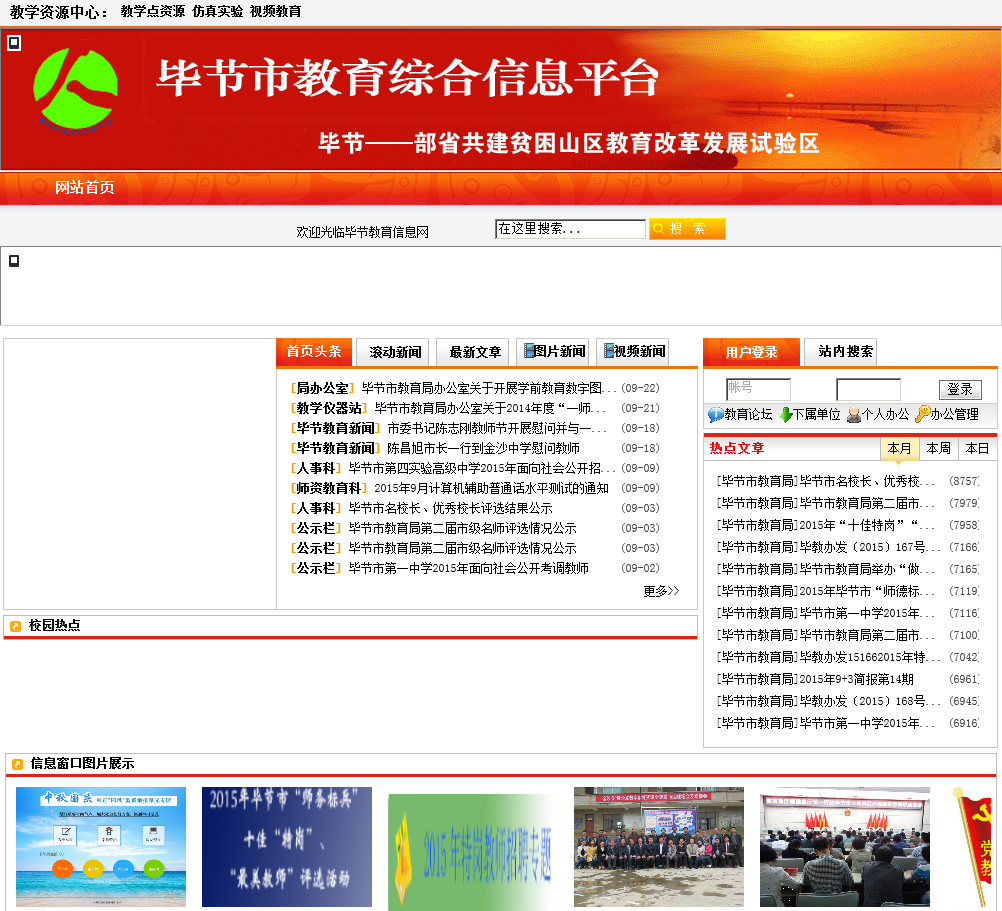
Task: Open headline 陈昌旭市长一行到金沙中学慰问教师
Action: point(484,448)
